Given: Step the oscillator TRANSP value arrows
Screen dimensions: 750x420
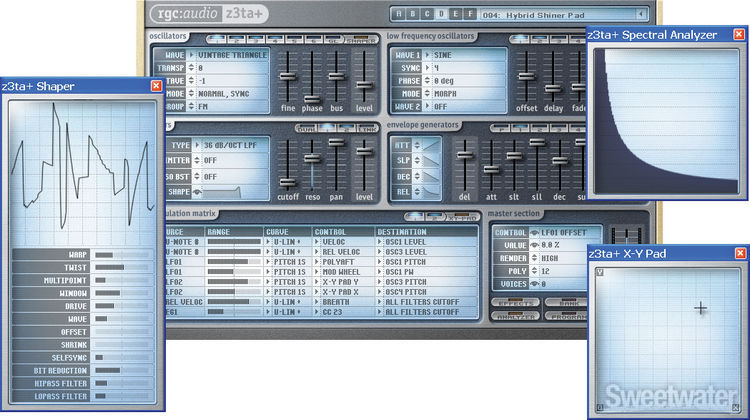Looking at the screenshot, I should click(x=191, y=68).
